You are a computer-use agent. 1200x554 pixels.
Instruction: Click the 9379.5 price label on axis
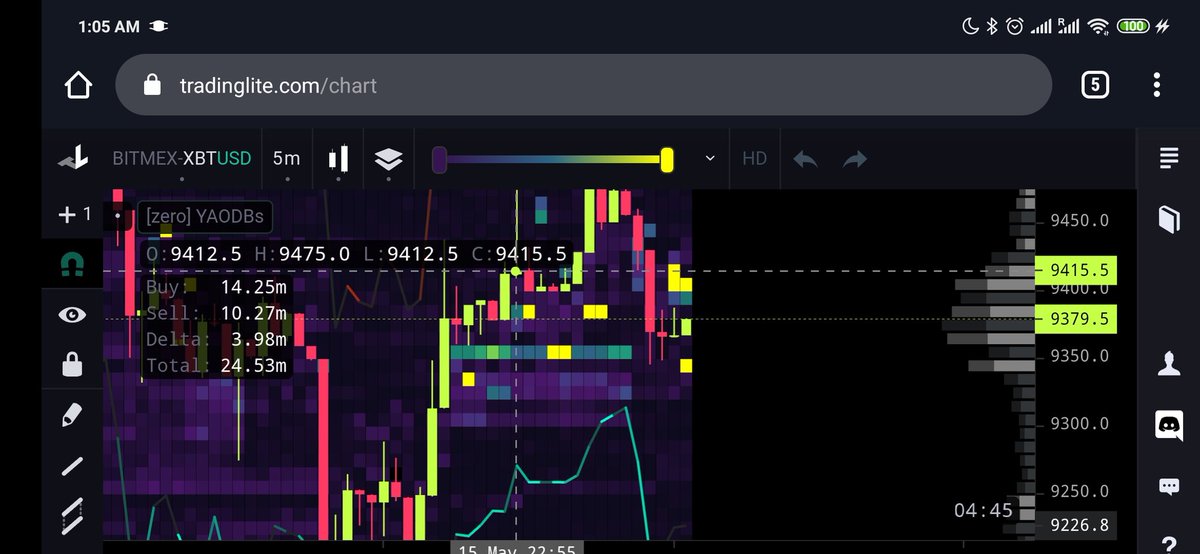click(1076, 319)
